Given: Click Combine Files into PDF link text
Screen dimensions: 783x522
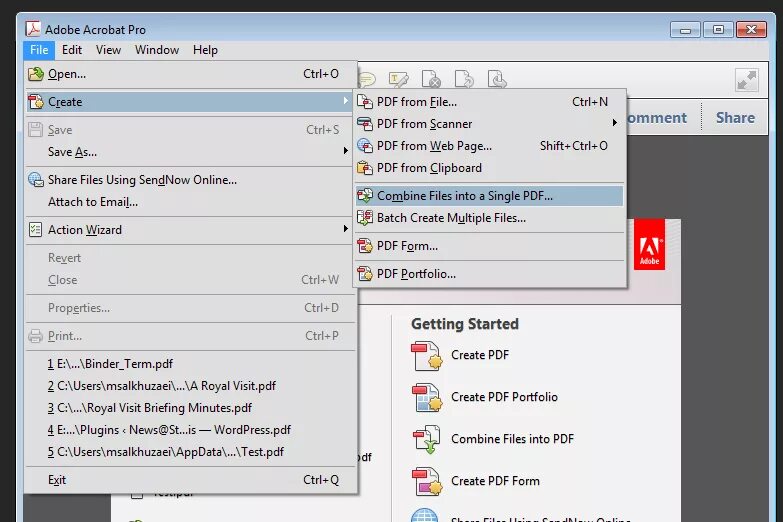Looking at the screenshot, I should coord(512,439).
